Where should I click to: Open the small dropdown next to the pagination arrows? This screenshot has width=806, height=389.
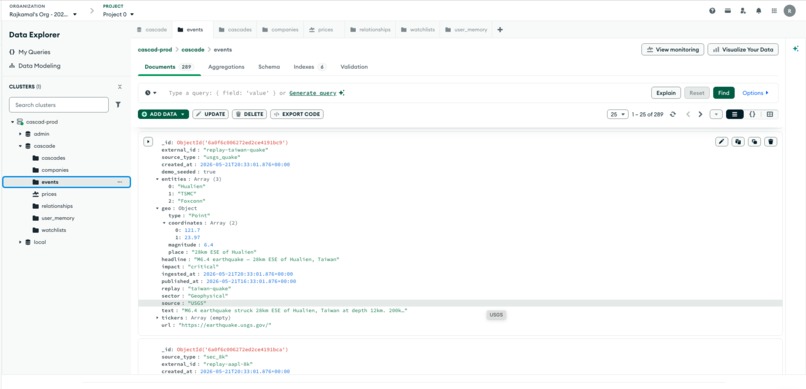click(716, 115)
